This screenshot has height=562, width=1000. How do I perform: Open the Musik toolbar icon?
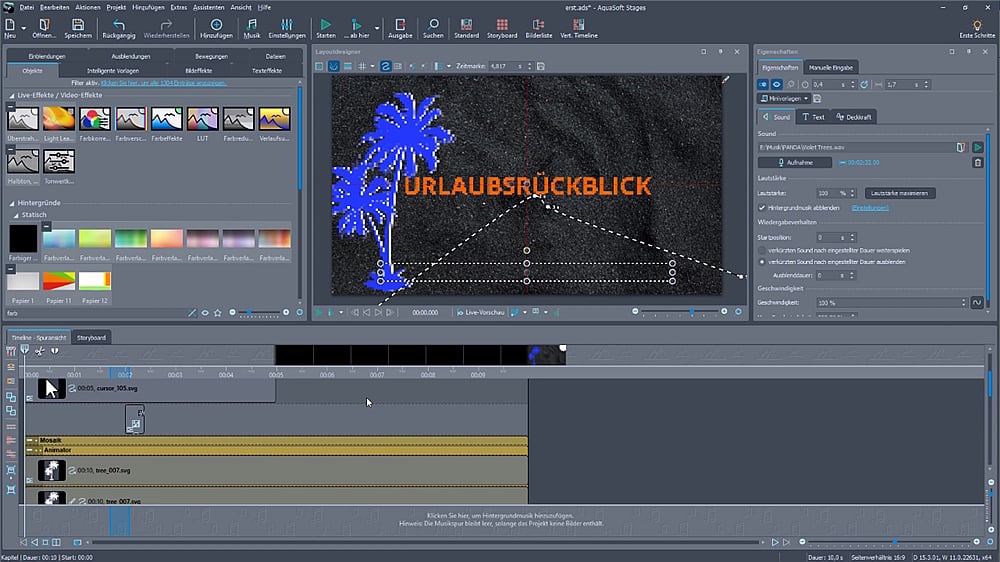tap(252, 26)
